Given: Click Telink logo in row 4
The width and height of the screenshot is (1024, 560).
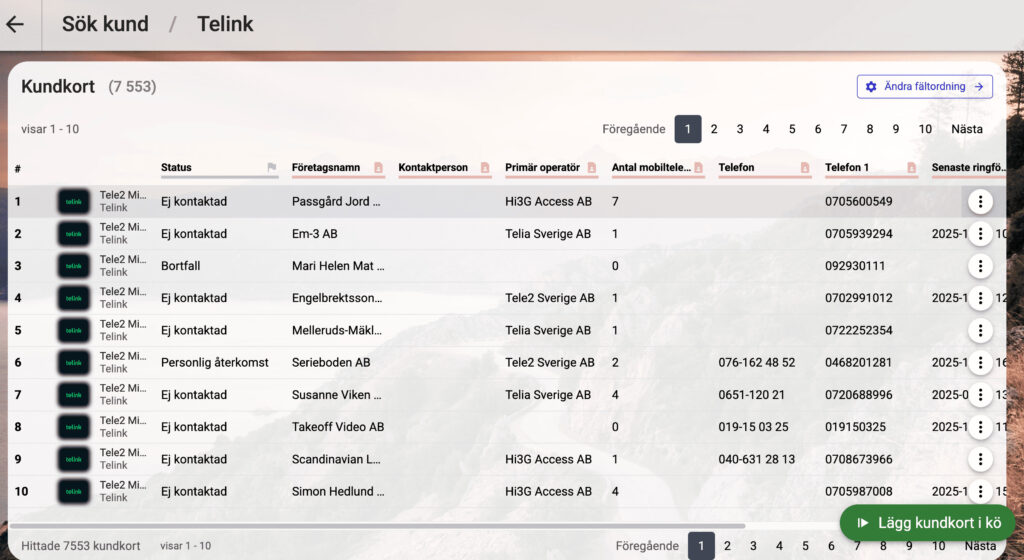Looking at the screenshot, I should [73, 298].
